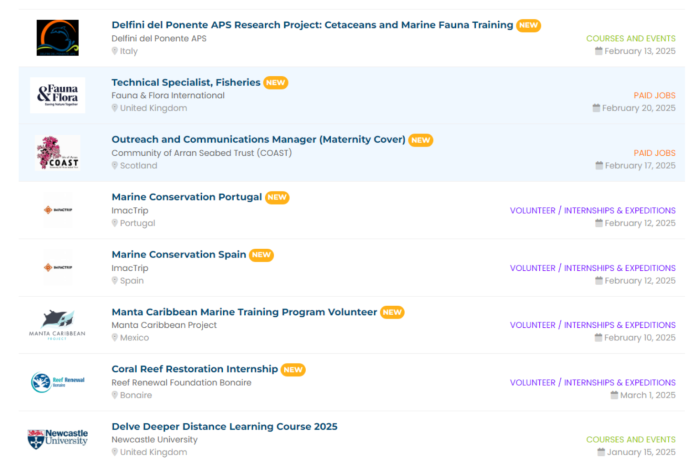The width and height of the screenshot is (700, 467).
Task: Click the Bonaire location pin icon
Action: coord(115,395)
